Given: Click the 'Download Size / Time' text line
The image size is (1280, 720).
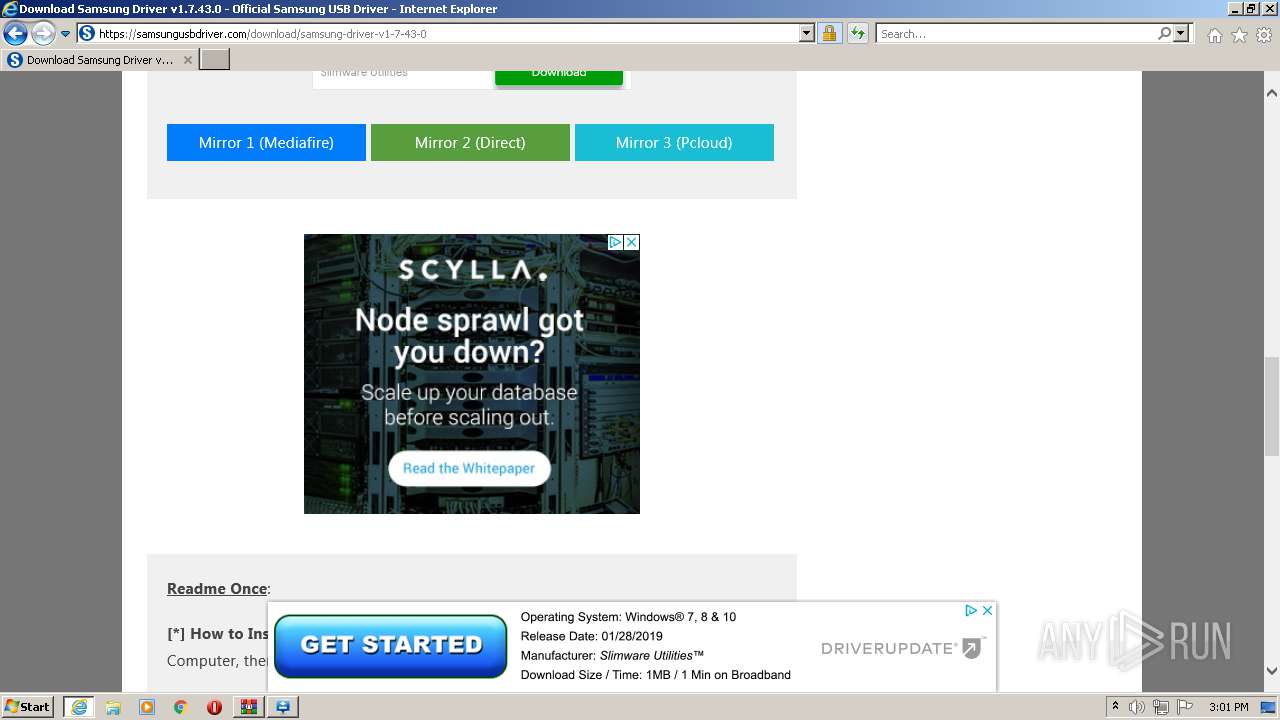Looking at the screenshot, I should click(x=655, y=675).
